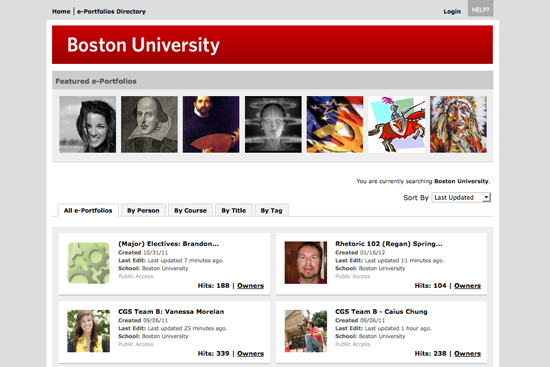Open (Major) Electives: Brandon... portfolio title
Screen dimensions: 550x367
coord(168,244)
